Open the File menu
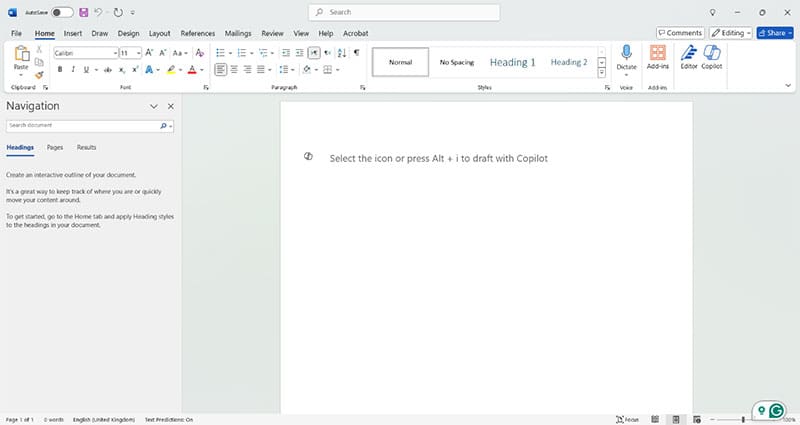This screenshot has height=425, width=800. point(16,33)
